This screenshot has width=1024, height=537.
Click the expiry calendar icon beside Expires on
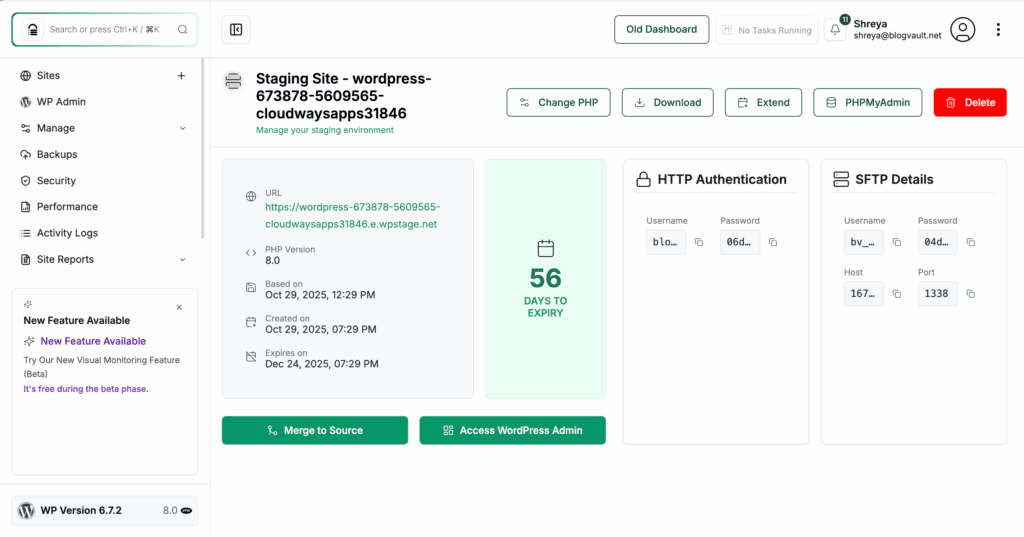click(251, 356)
